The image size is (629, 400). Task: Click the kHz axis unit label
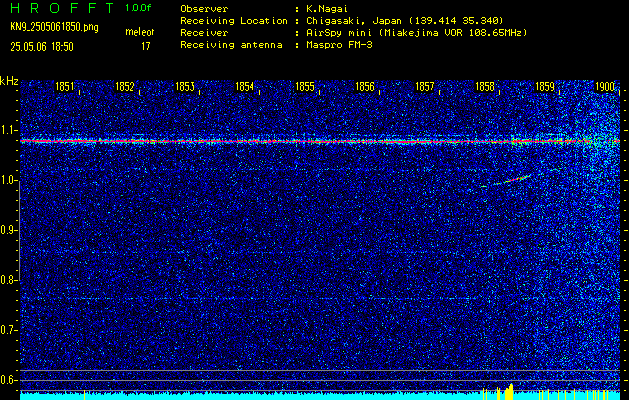tap(9, 81)
